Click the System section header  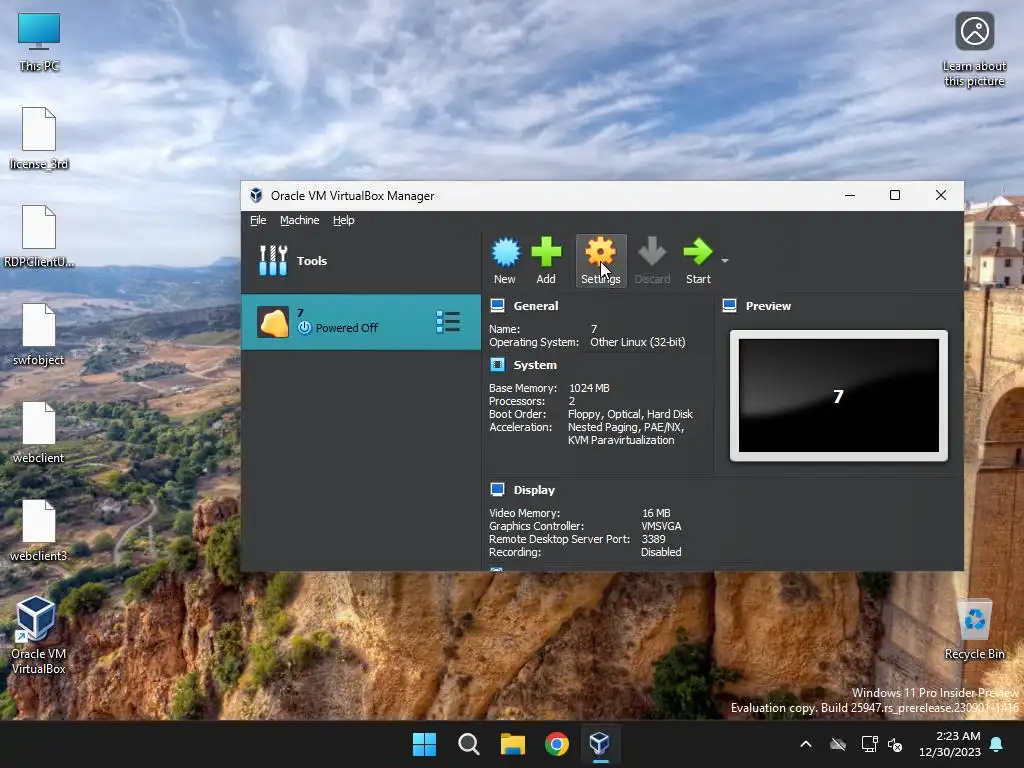[x=535, y=365]
